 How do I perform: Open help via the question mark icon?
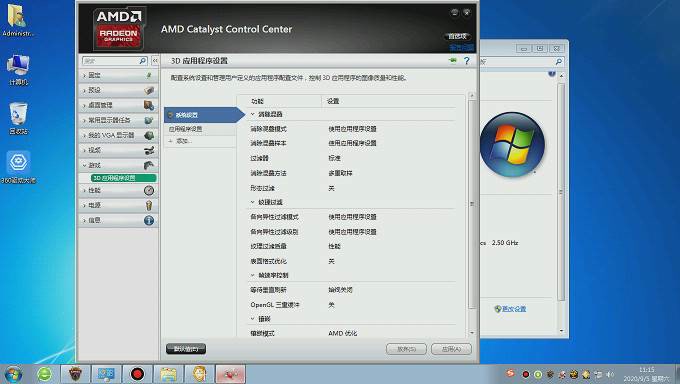pos(467,61)
